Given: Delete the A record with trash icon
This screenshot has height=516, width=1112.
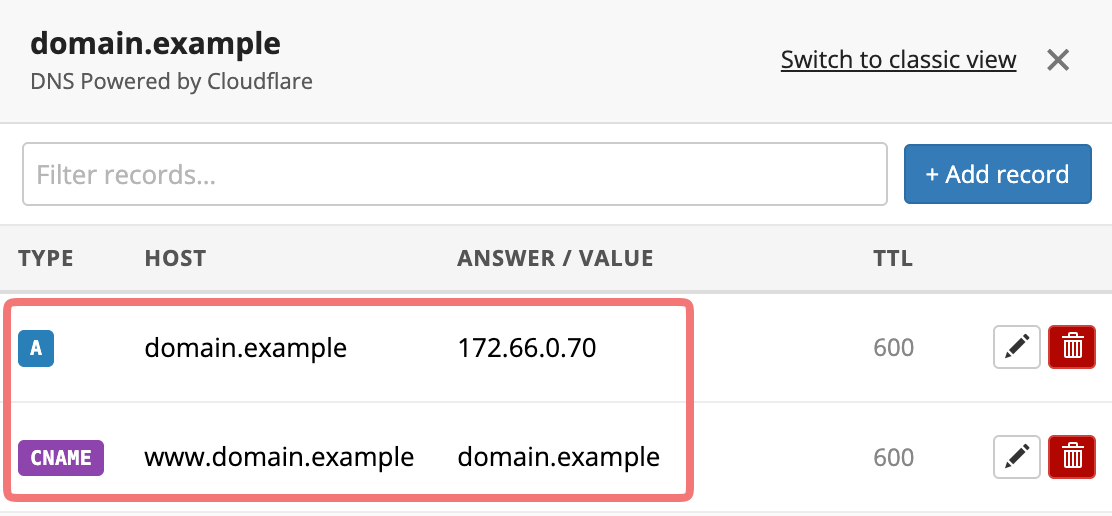Looking at the screenshot, I should click(1072, 347).
